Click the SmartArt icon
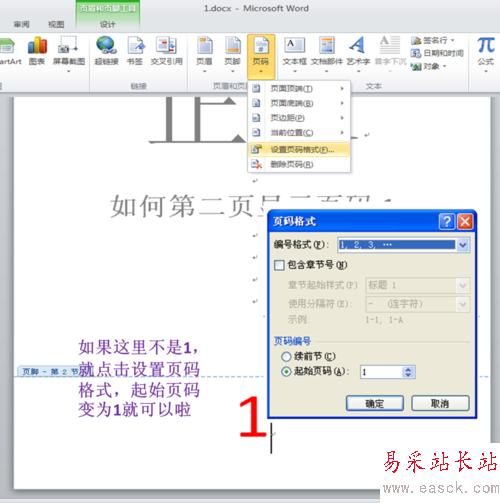This screenshot has height=503, width=500. [7, 46]
